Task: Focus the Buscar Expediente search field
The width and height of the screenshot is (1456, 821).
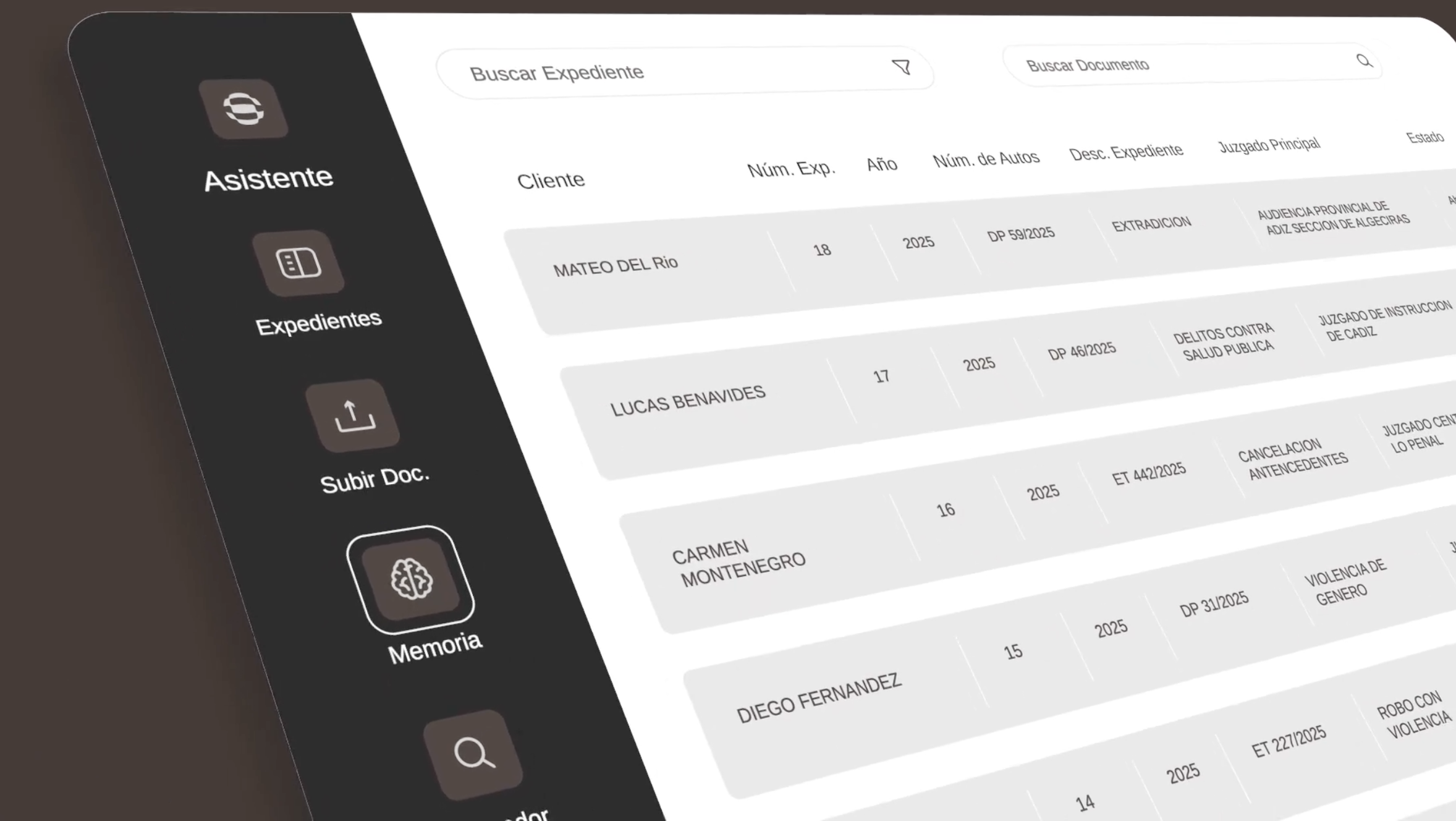Action: click(685, 72)
